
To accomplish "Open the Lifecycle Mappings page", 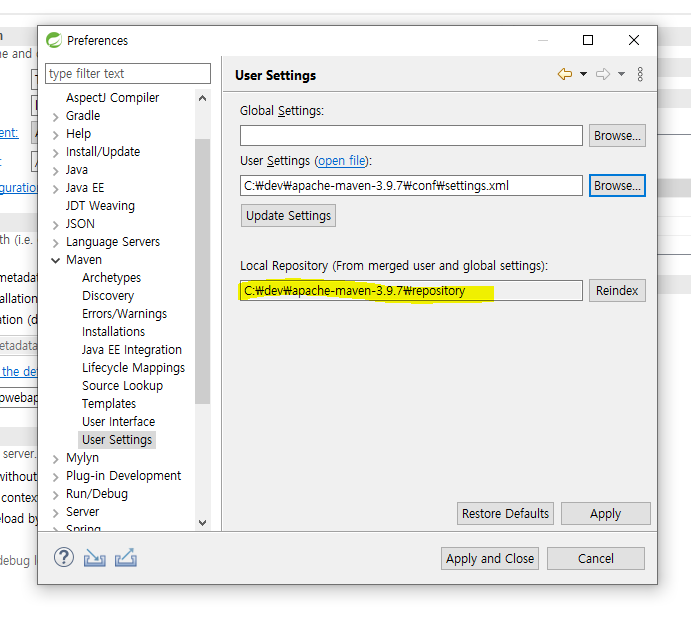I will (x=133, y=368).
